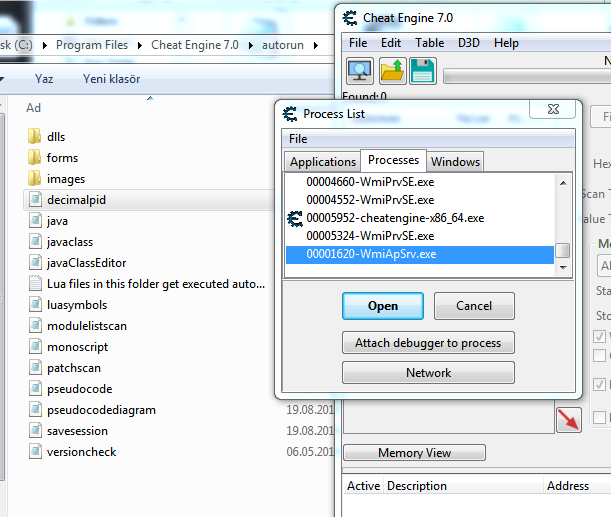Select process 00004660-WmiPrvSE.exe
The height and width of the screenshot is (517, 611).
(x=420, y=182)
